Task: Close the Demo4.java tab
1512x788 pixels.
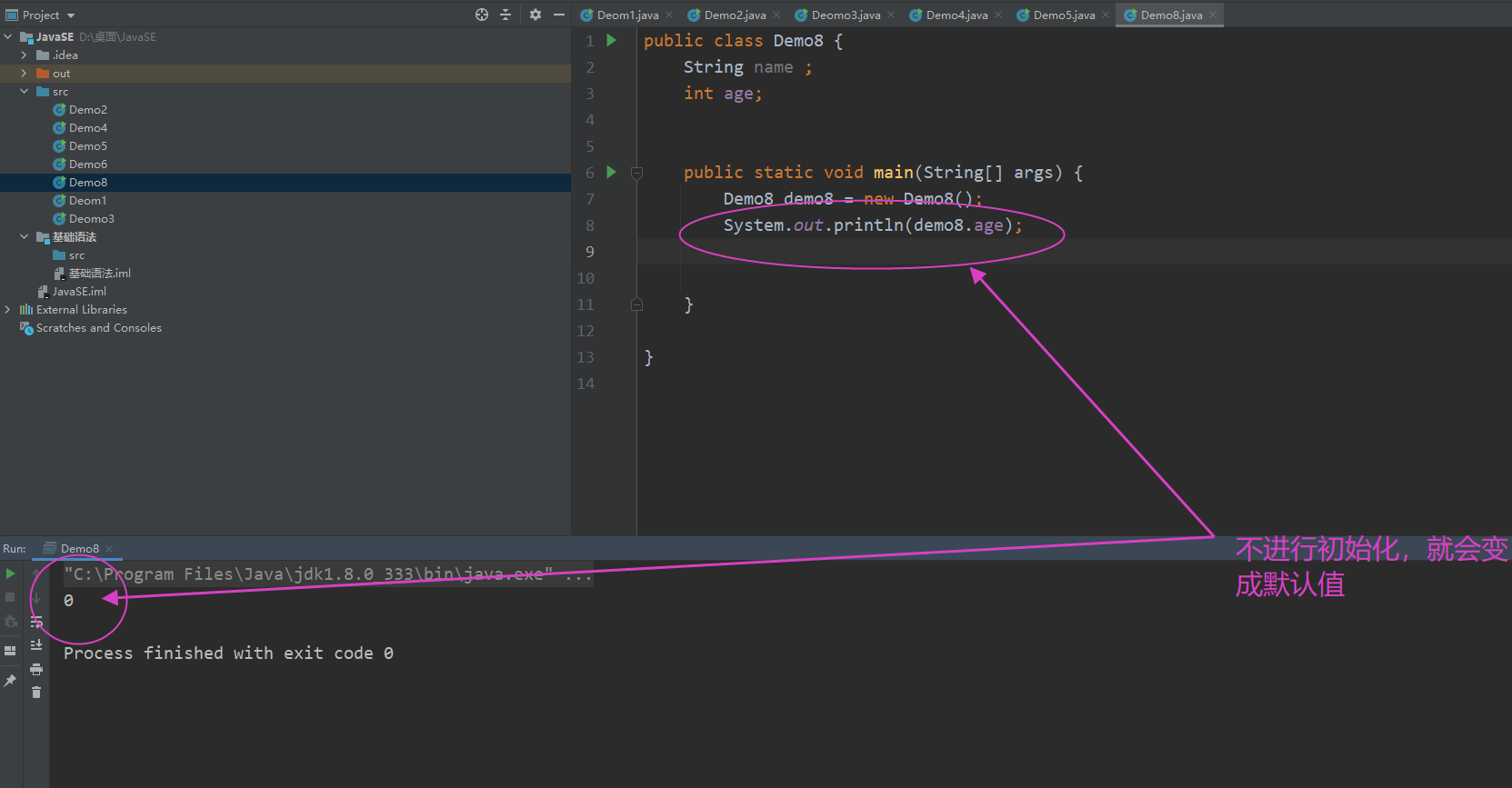Action: 998,15
